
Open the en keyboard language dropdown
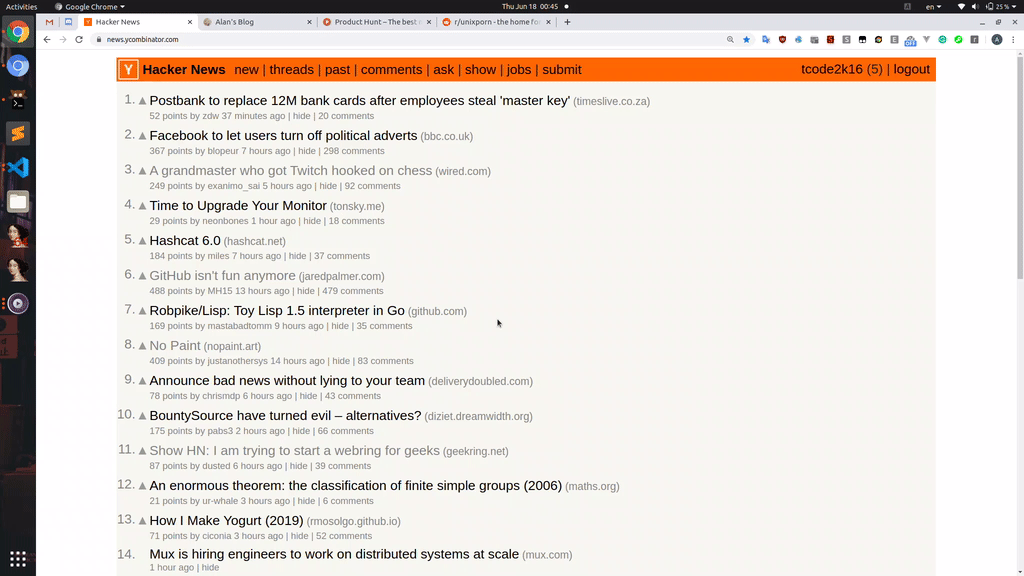[x=933, y=7]
